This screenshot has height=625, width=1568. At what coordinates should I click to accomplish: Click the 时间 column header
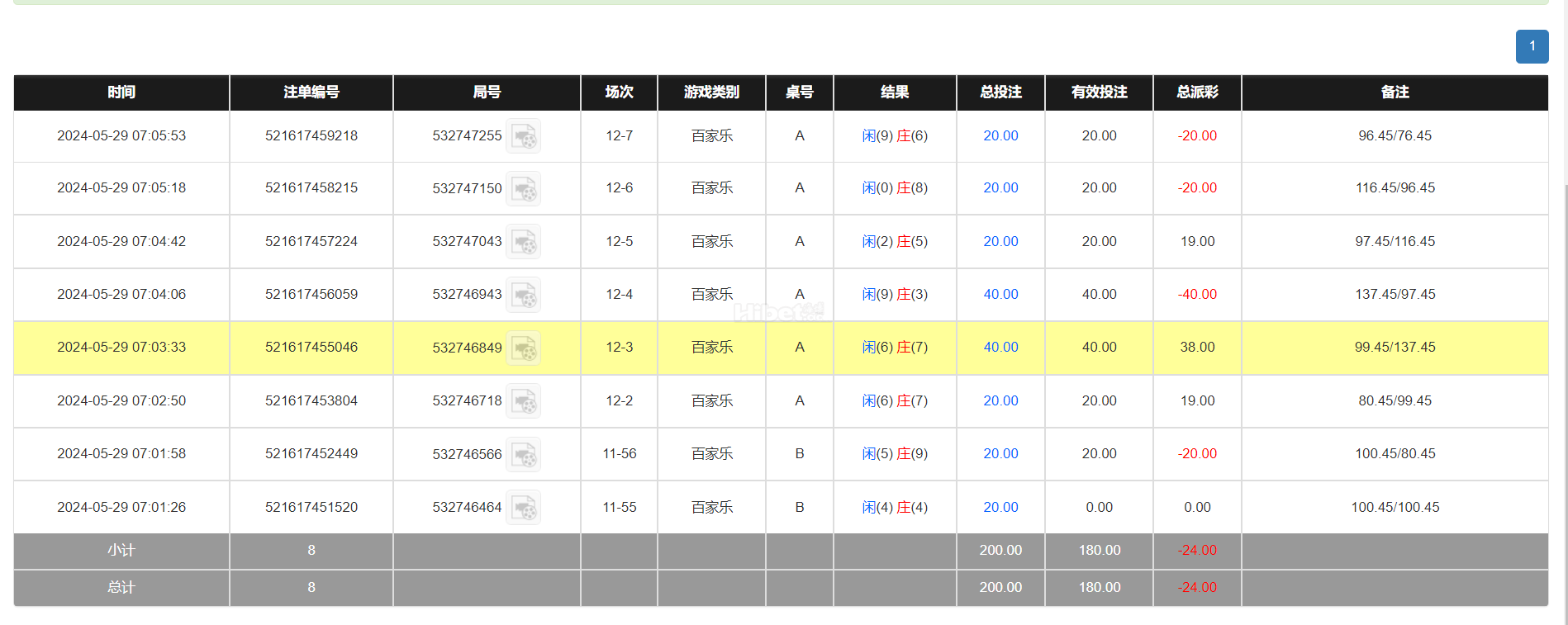(x=121, y=92)
